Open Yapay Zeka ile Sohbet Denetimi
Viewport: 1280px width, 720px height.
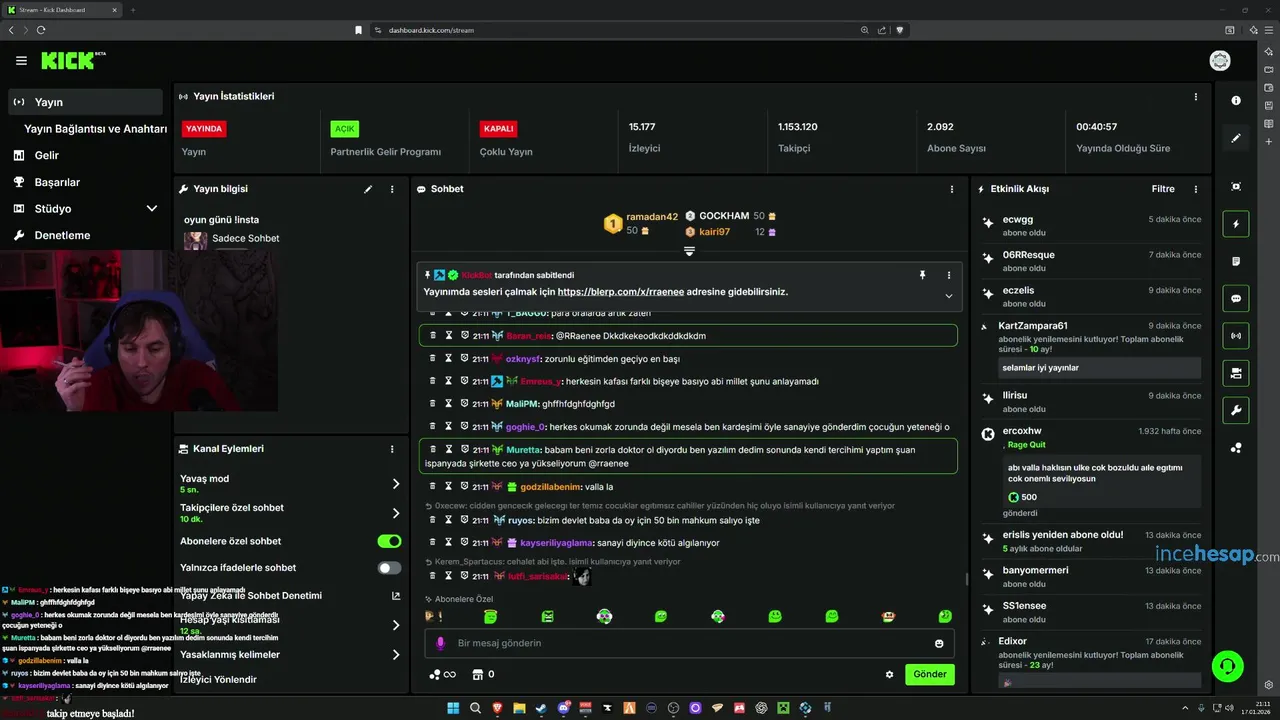290,596
